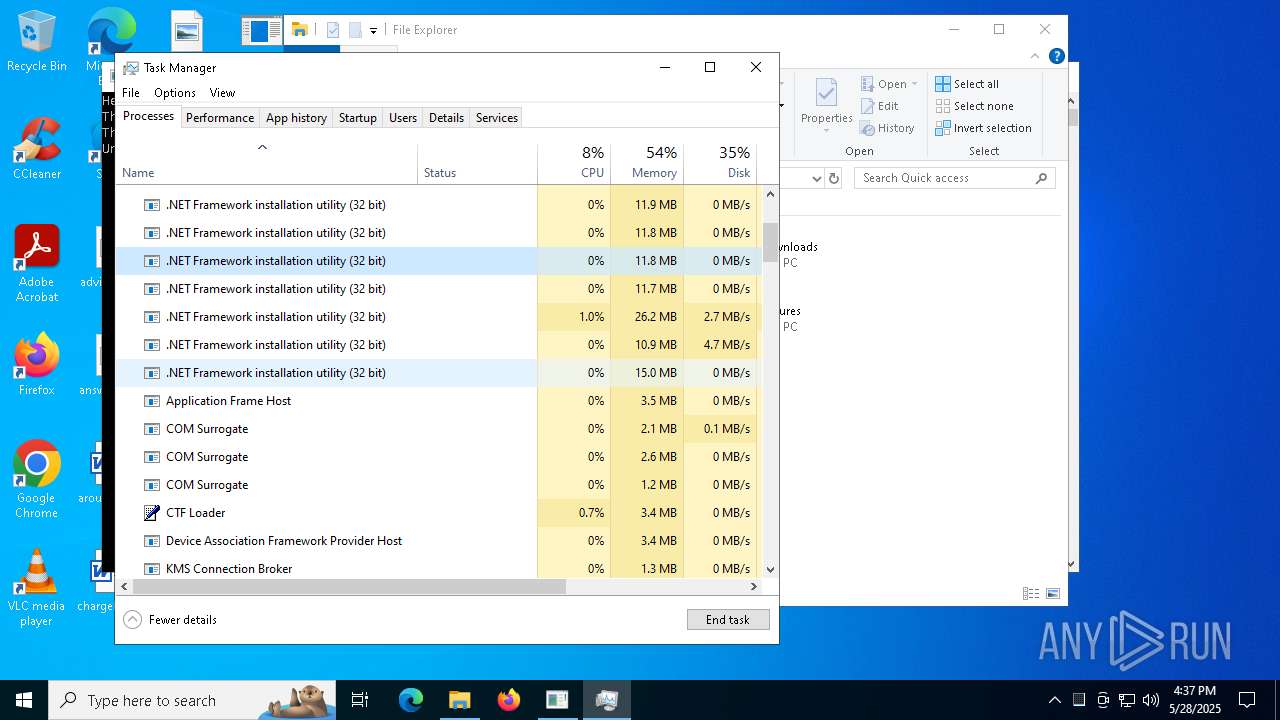Sort processes by Disk column
Image resolution: width=1280 pixels, height=720 pixels.
point(720,164)
